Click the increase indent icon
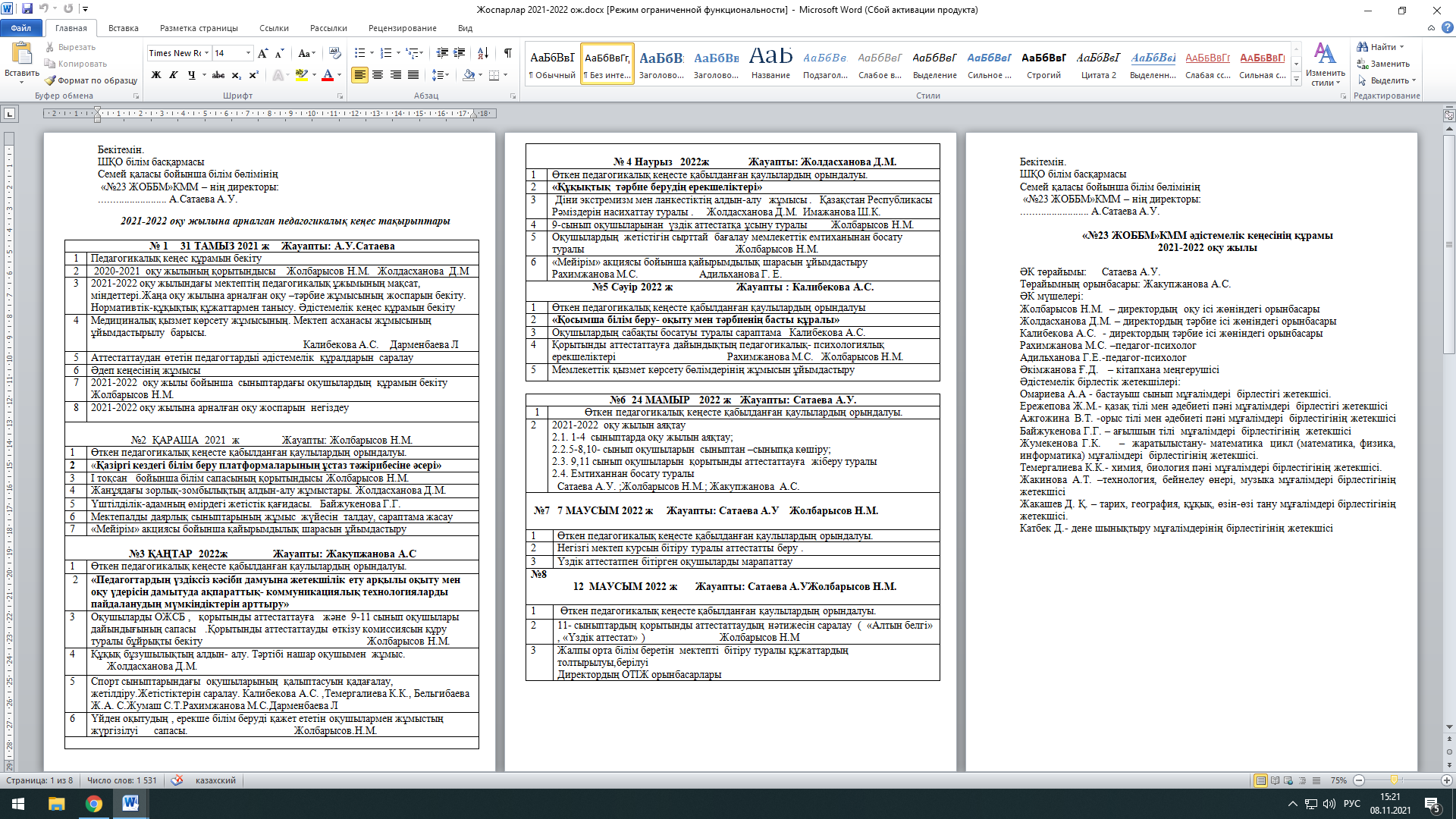1456x819 pixels. [x=460, y=53]
